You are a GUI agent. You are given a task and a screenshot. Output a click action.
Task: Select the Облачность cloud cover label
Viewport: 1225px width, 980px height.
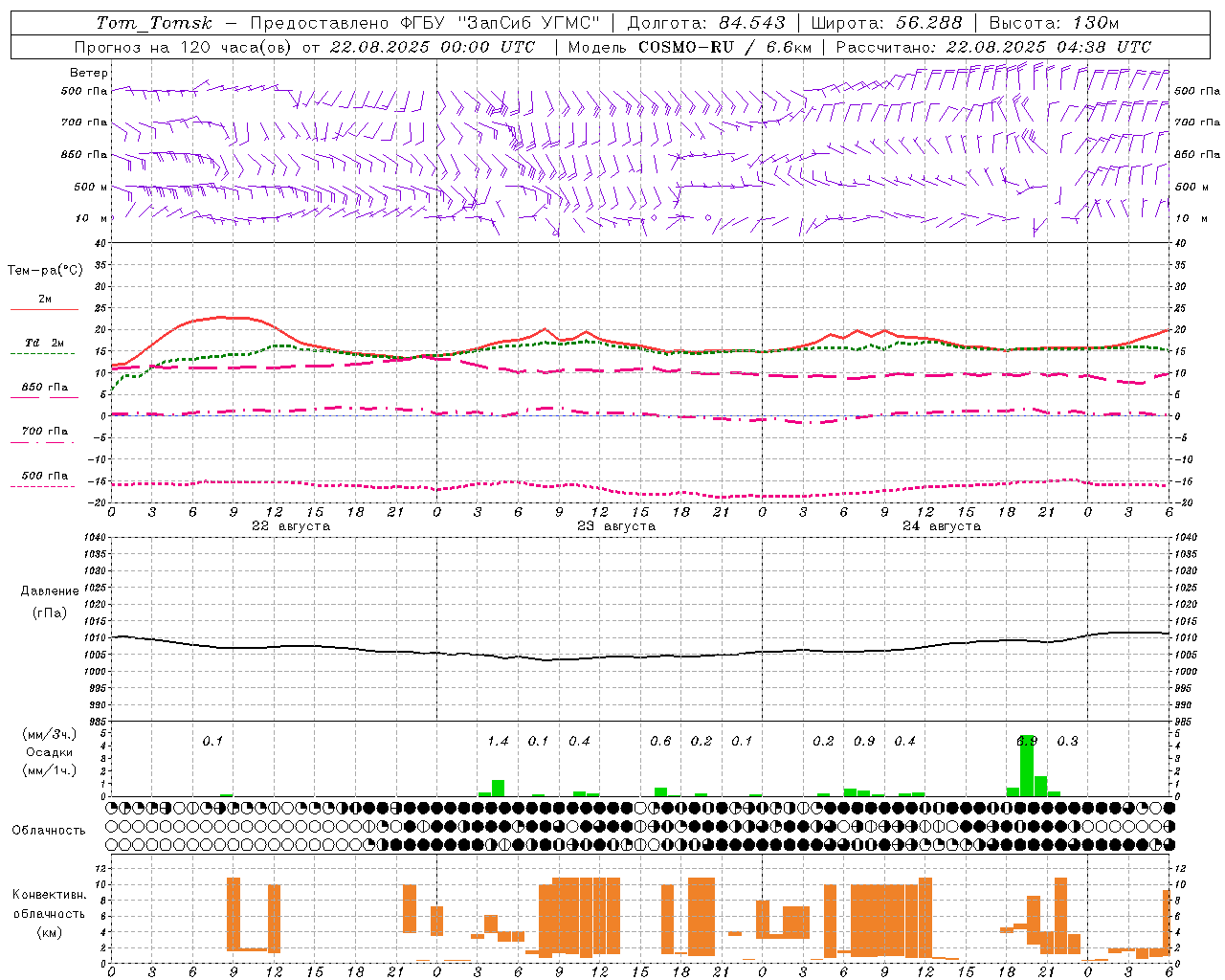(49, 830)
